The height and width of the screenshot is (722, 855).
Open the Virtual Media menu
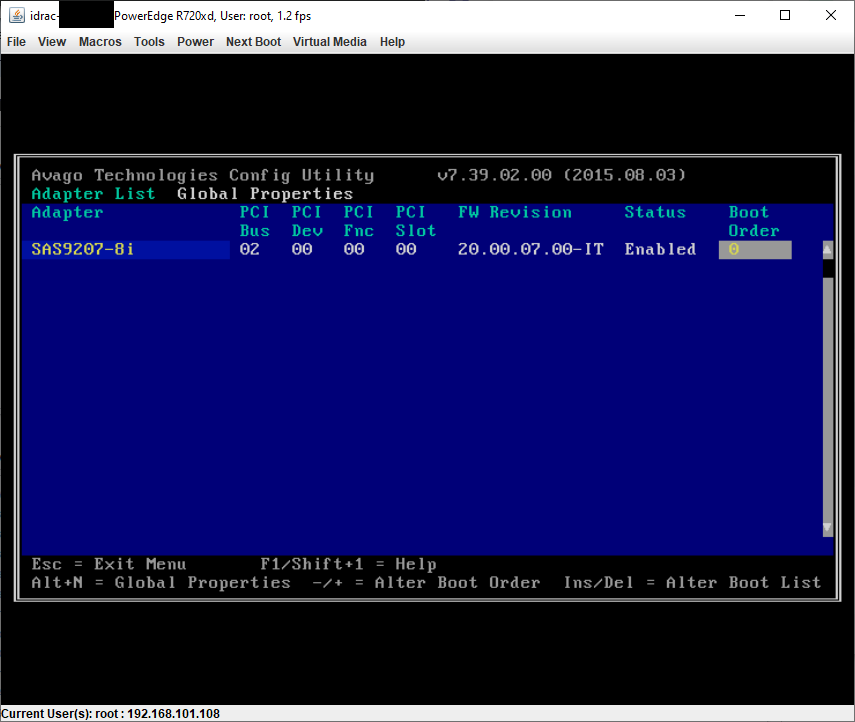click(x=329, y=42)
